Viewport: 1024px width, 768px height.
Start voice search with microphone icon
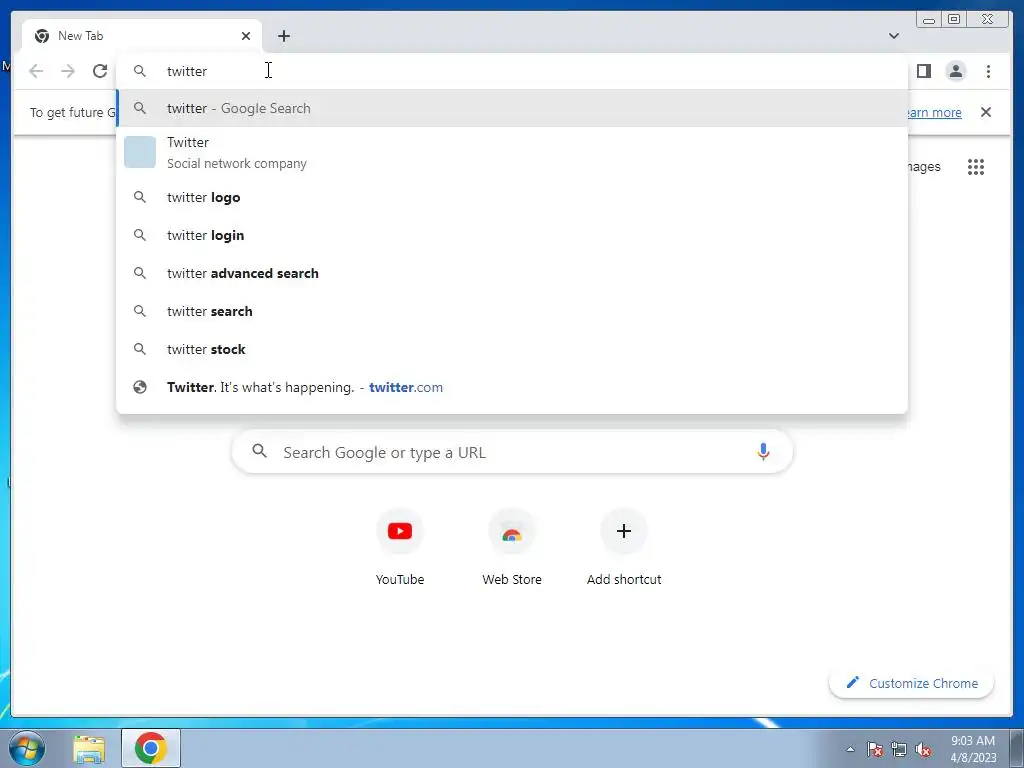763,451
